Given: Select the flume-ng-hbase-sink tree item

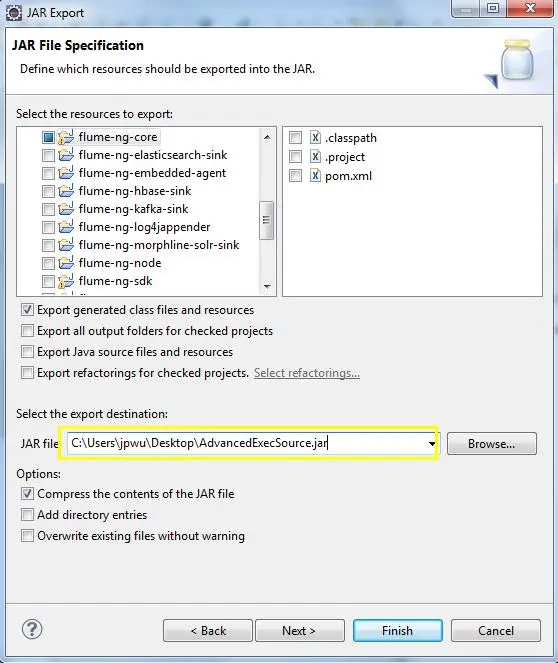Looking at the screenshot, I should [x=135, y=191].
